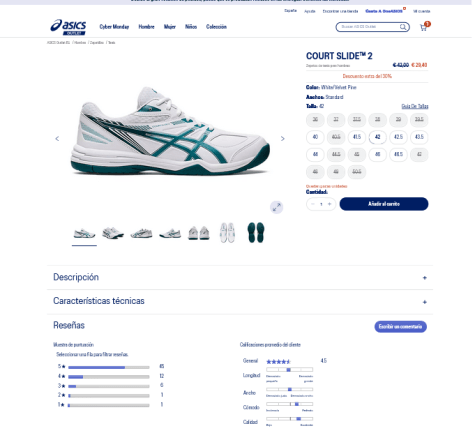The image size is (475, 433).
Task: Select size 42.5
Action: point(398,137)
